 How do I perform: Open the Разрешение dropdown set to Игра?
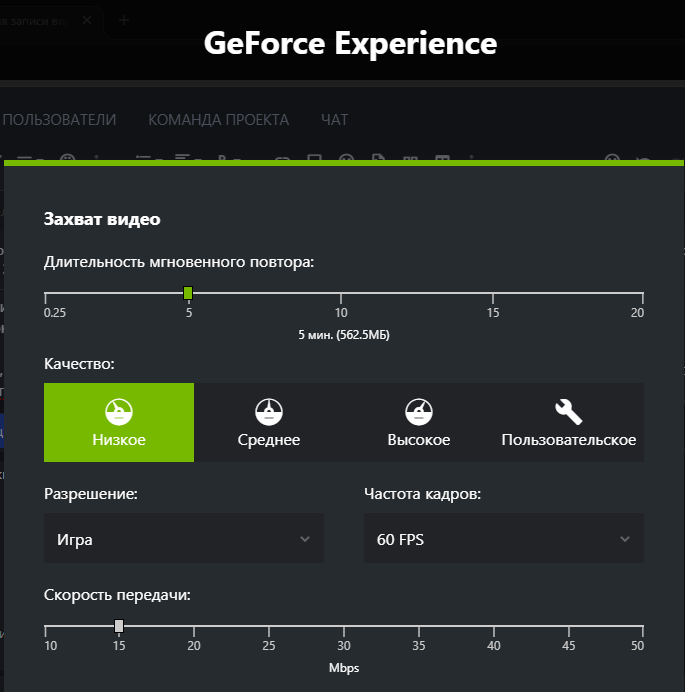183,539
